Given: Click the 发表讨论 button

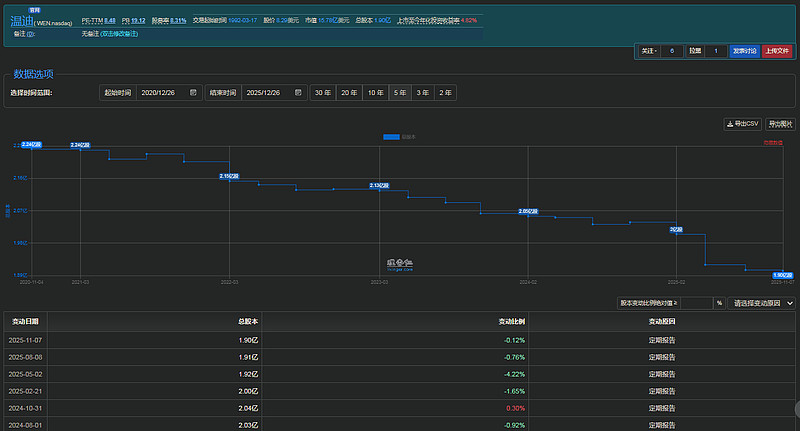Looking at the screenshot, I should (x=743, y=50).
